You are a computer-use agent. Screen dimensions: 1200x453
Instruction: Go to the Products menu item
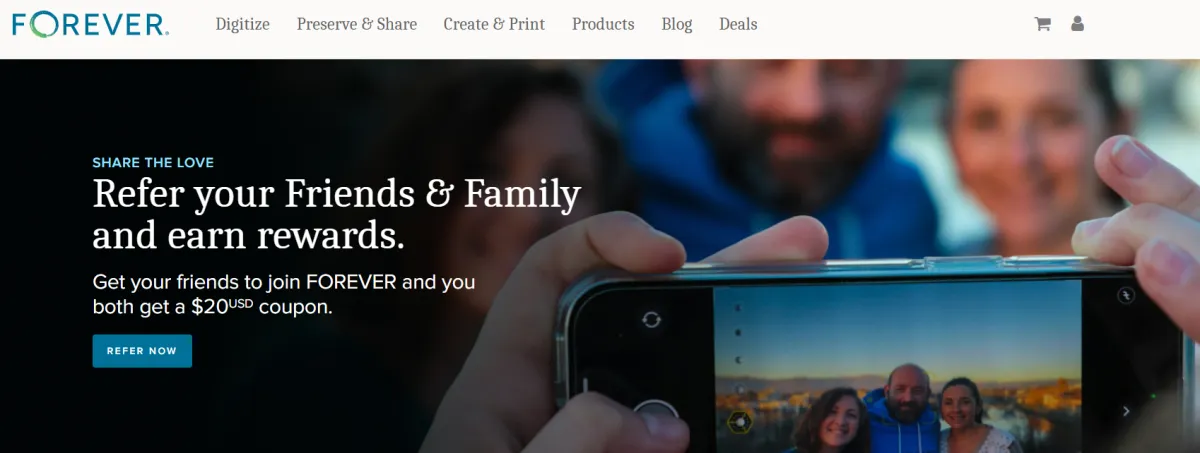pos(603,24)
